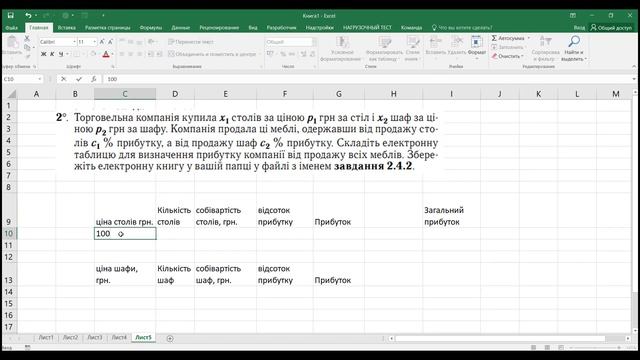The image size is (640, 360).
Task: Select row header 13
Action: [x=9, y=280]
